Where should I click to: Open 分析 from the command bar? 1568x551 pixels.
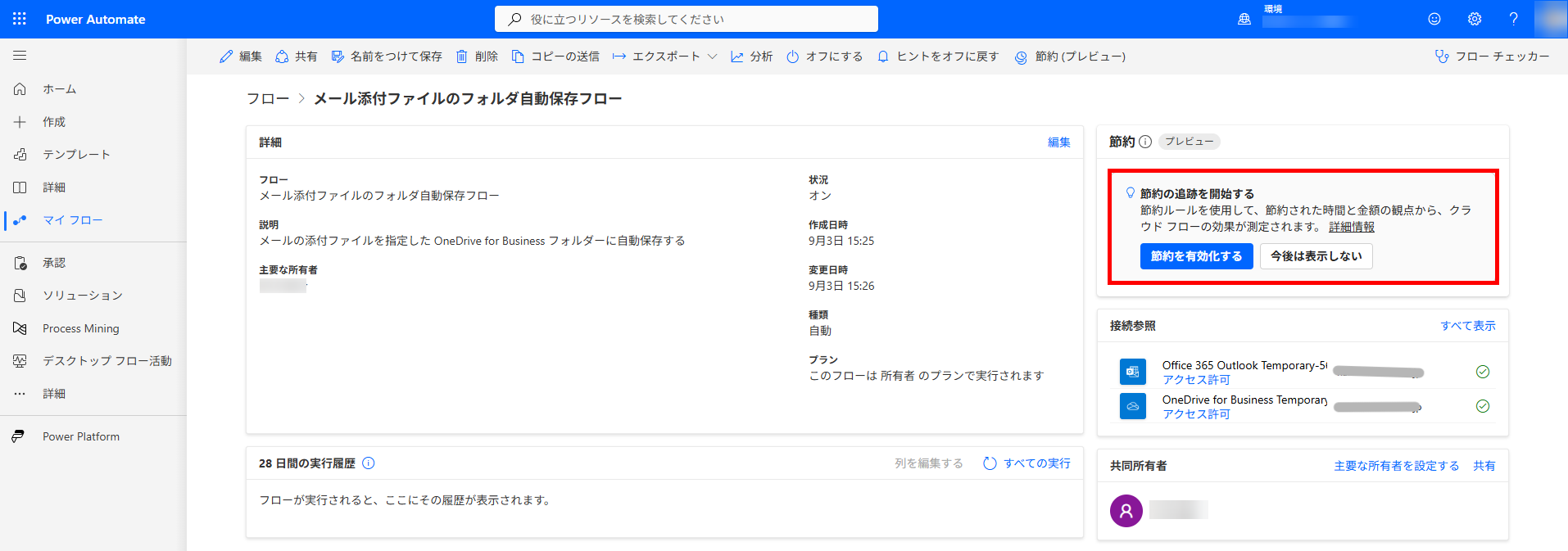(752, 56)
